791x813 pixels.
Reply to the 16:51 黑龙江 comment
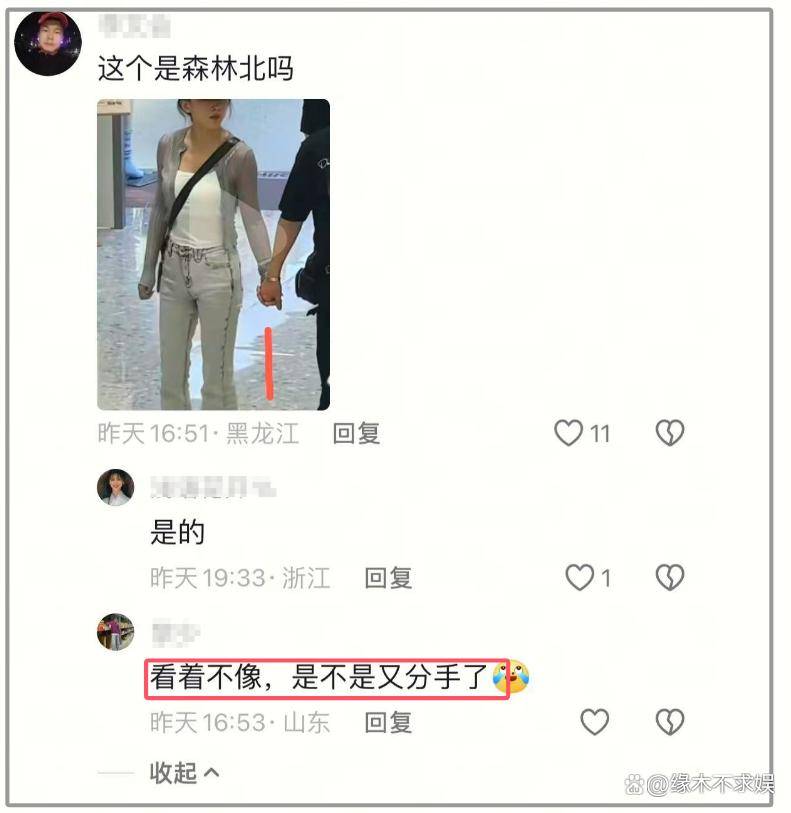click(356, 433)
